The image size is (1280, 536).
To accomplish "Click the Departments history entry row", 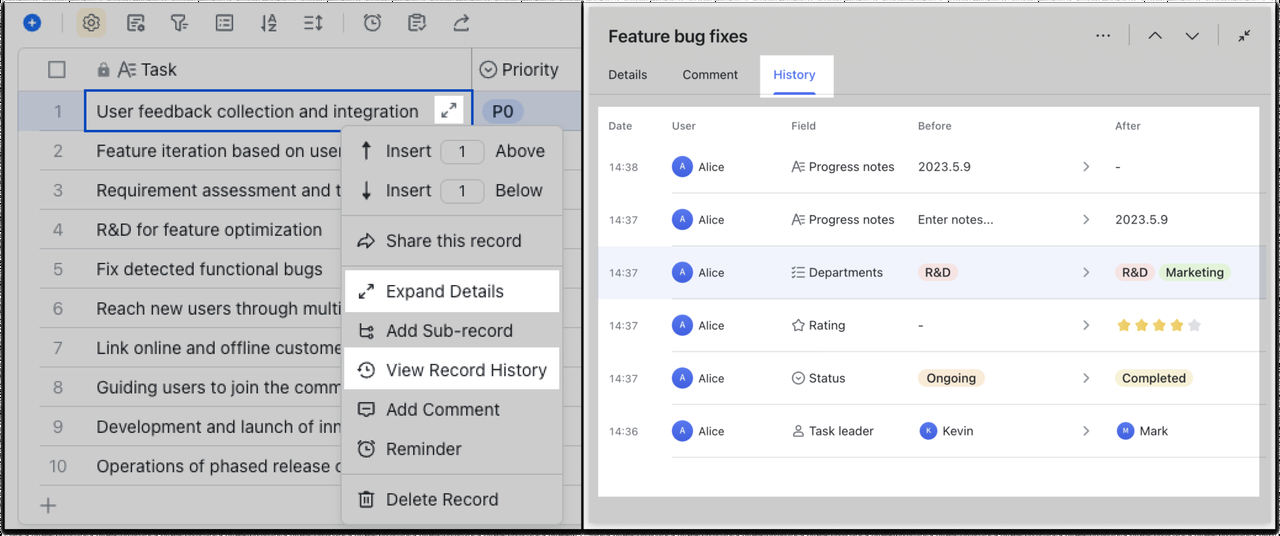I will pyautogui.click(x=928, y=272).
